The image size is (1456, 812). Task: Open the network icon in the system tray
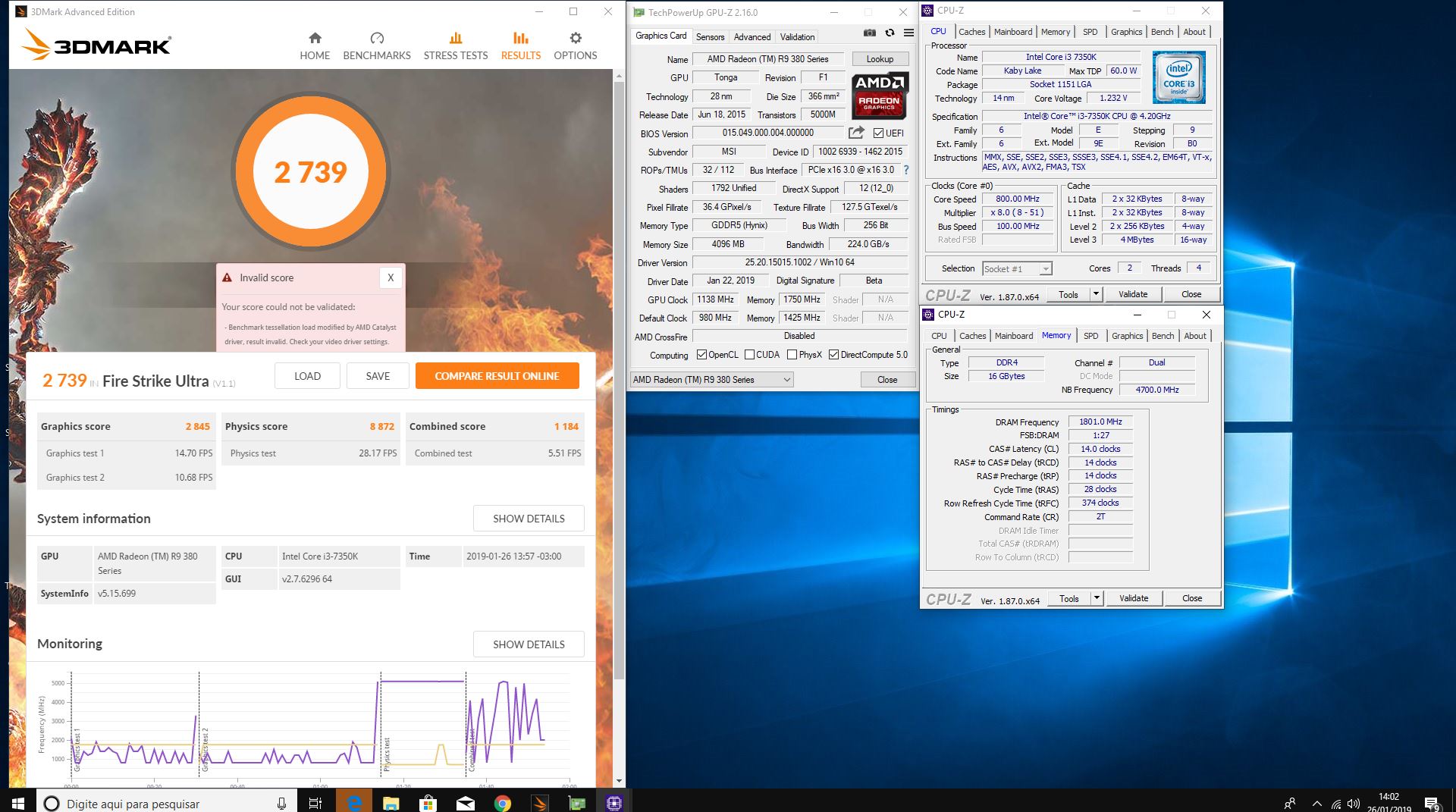[1336, 804]
